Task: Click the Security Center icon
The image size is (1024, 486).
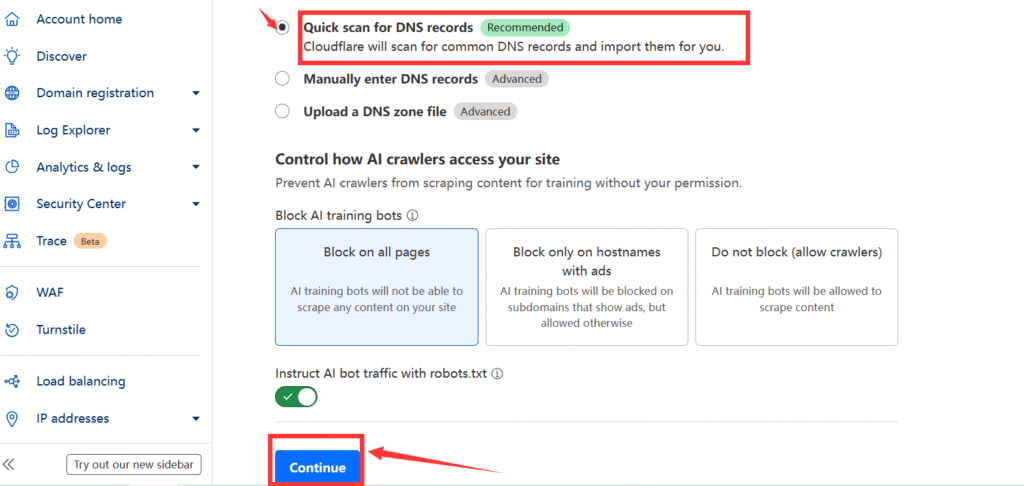Action: (x=12, y=204)
